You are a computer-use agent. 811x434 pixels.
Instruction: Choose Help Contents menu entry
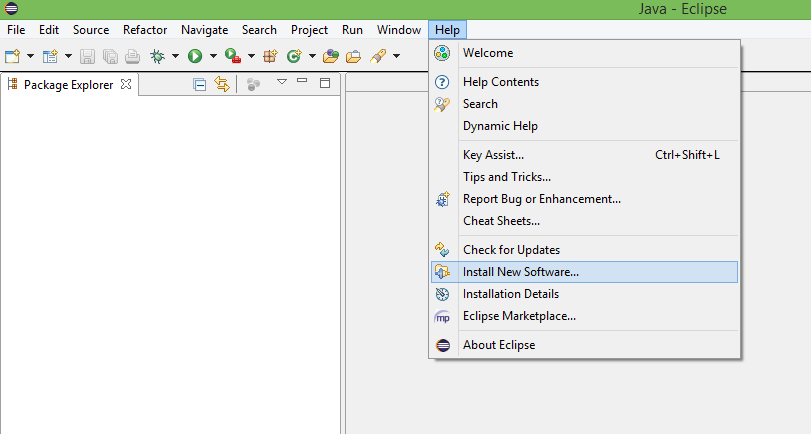click(584, 82)
